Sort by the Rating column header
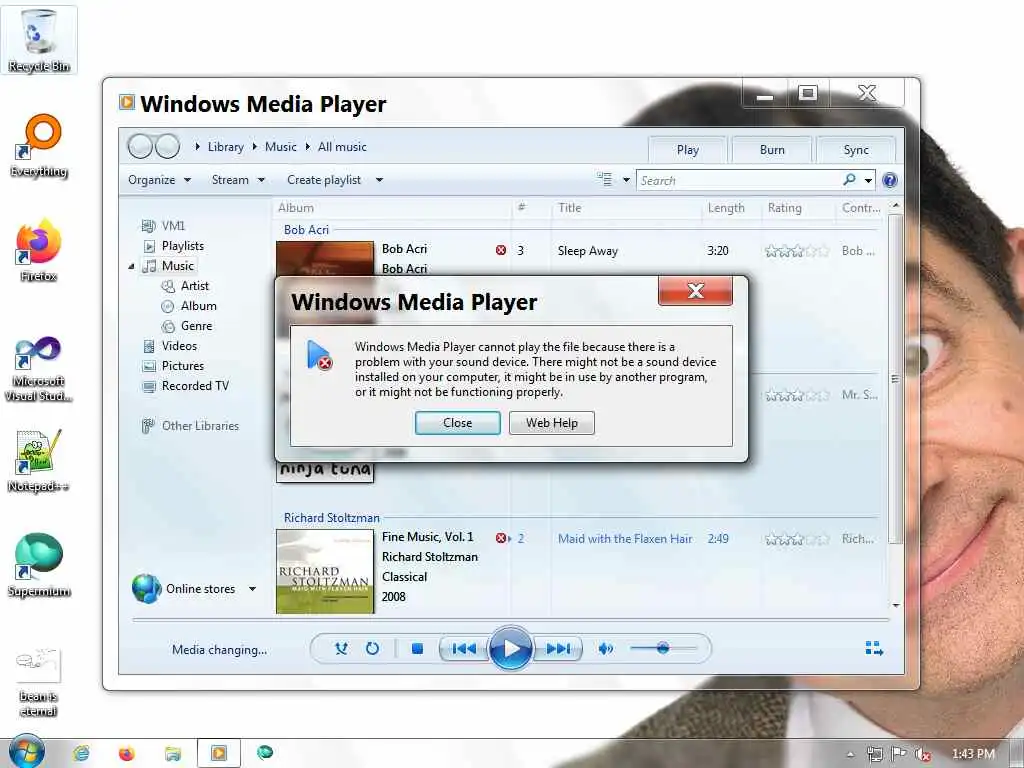Image resolution: width=1024 pixels, height=768 pixels. 784,208
